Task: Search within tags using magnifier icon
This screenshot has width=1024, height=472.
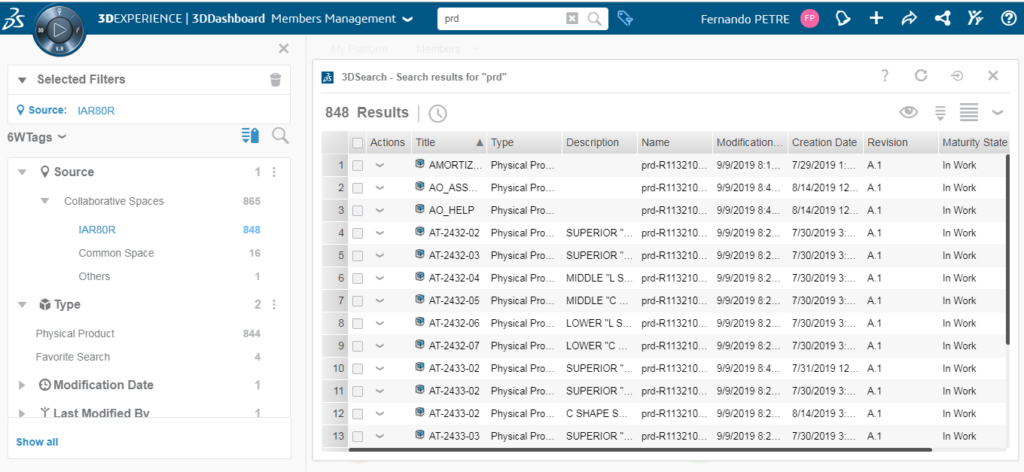Action: point(280,136)
